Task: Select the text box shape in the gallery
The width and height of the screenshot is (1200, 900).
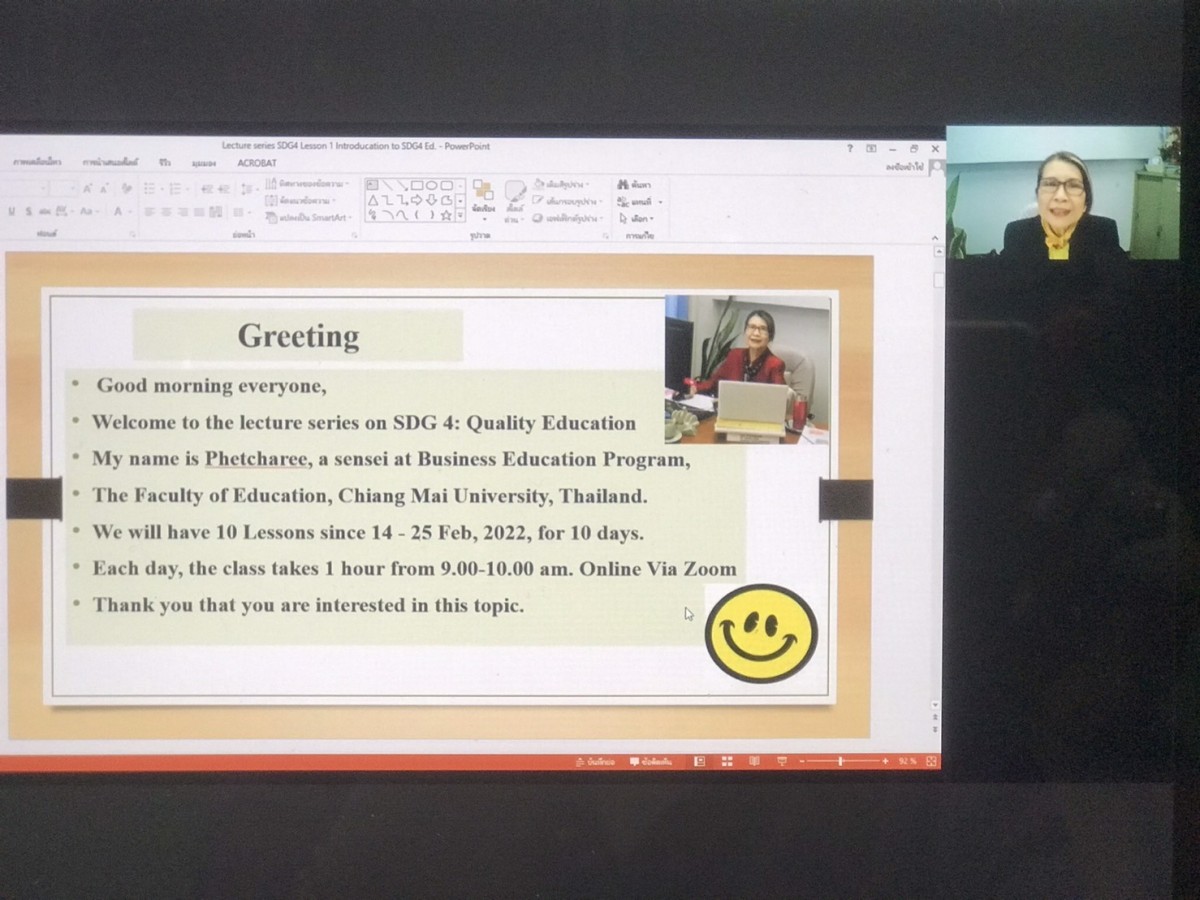Action: click(x=372, y=185)
